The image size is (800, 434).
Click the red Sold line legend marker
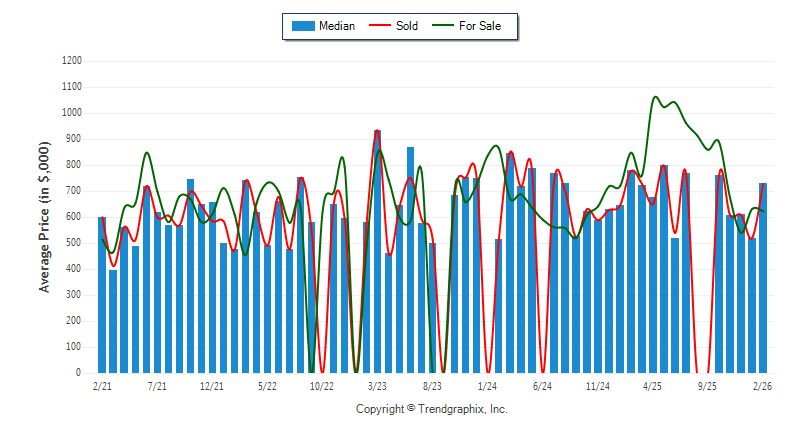coord(380,26)
